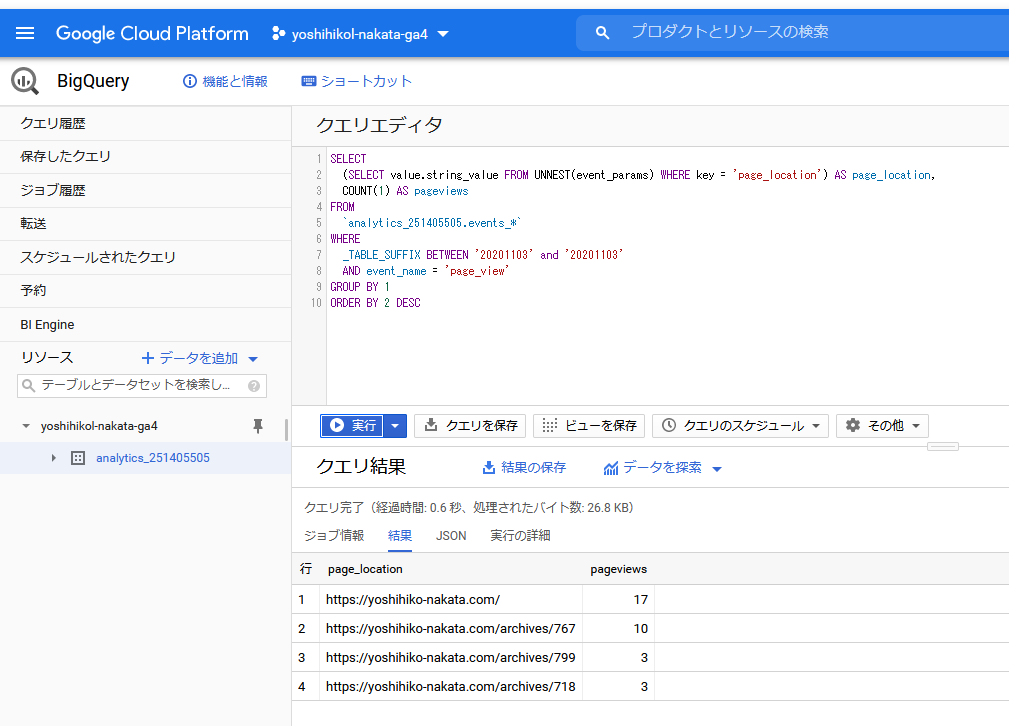
Task: Open クエリ履歴 in the sidebar
Action: pyautogui.click(x=145, y=124)
